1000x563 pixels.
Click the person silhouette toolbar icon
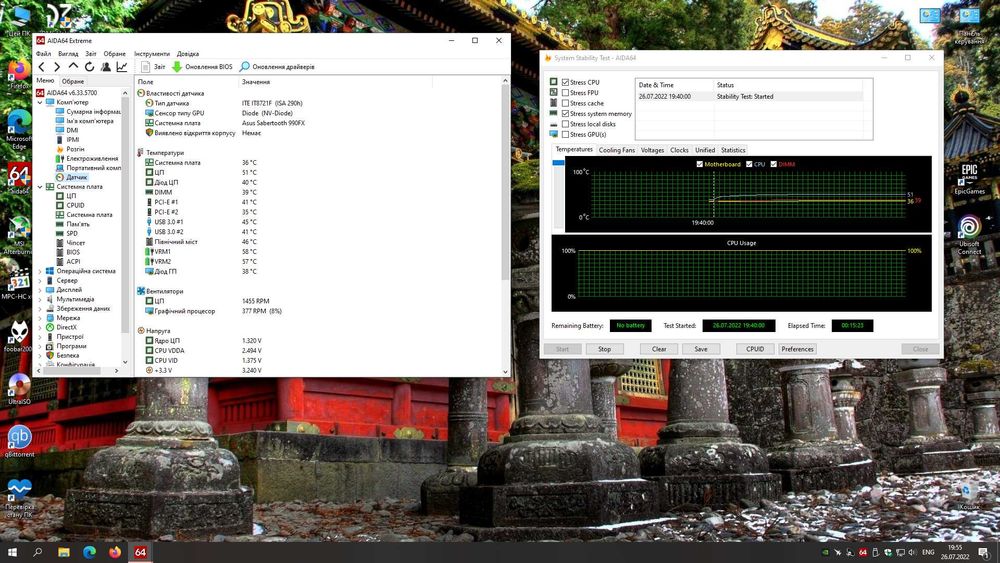tap(106, 67)
